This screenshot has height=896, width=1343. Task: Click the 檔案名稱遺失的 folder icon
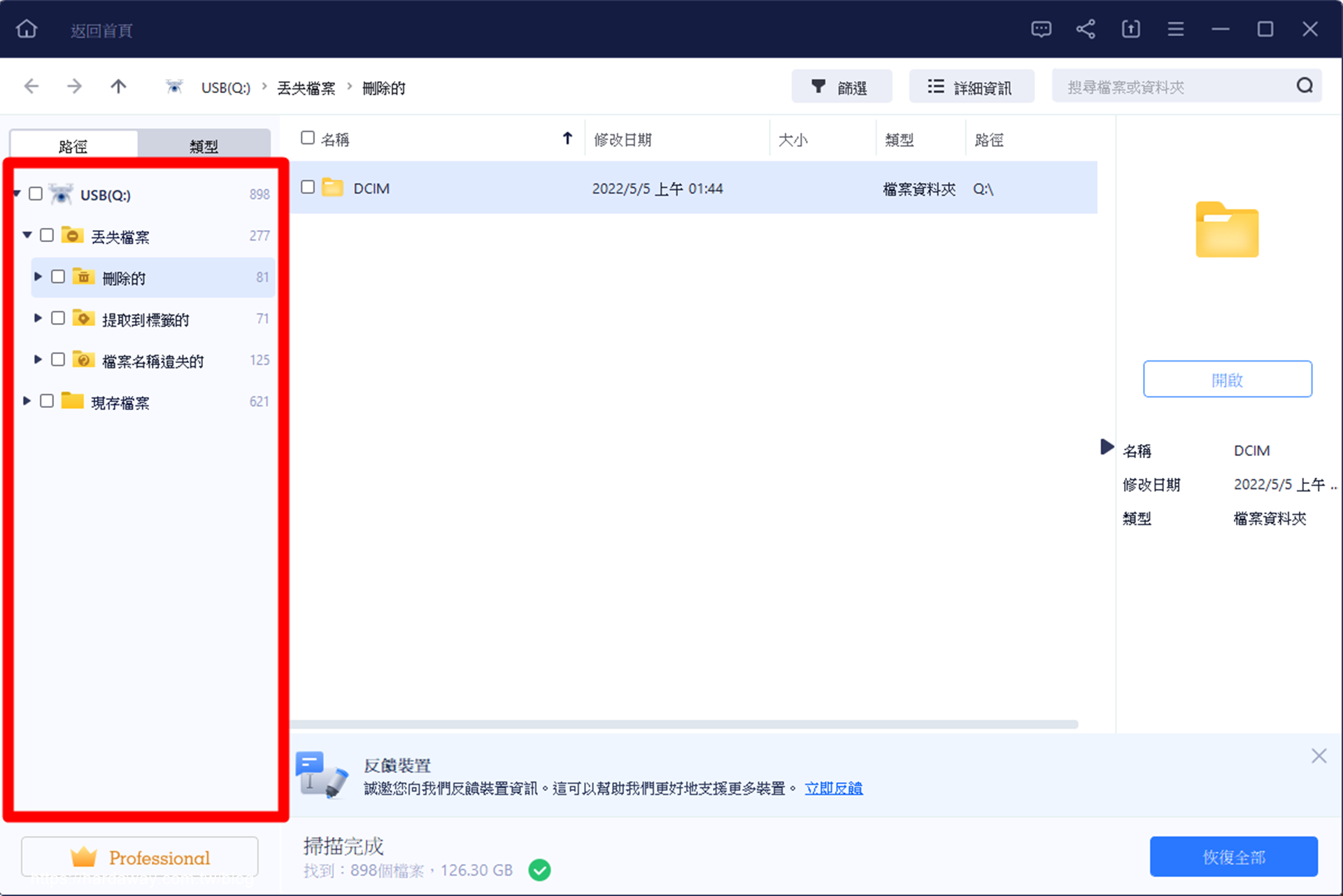coord(83,360)
